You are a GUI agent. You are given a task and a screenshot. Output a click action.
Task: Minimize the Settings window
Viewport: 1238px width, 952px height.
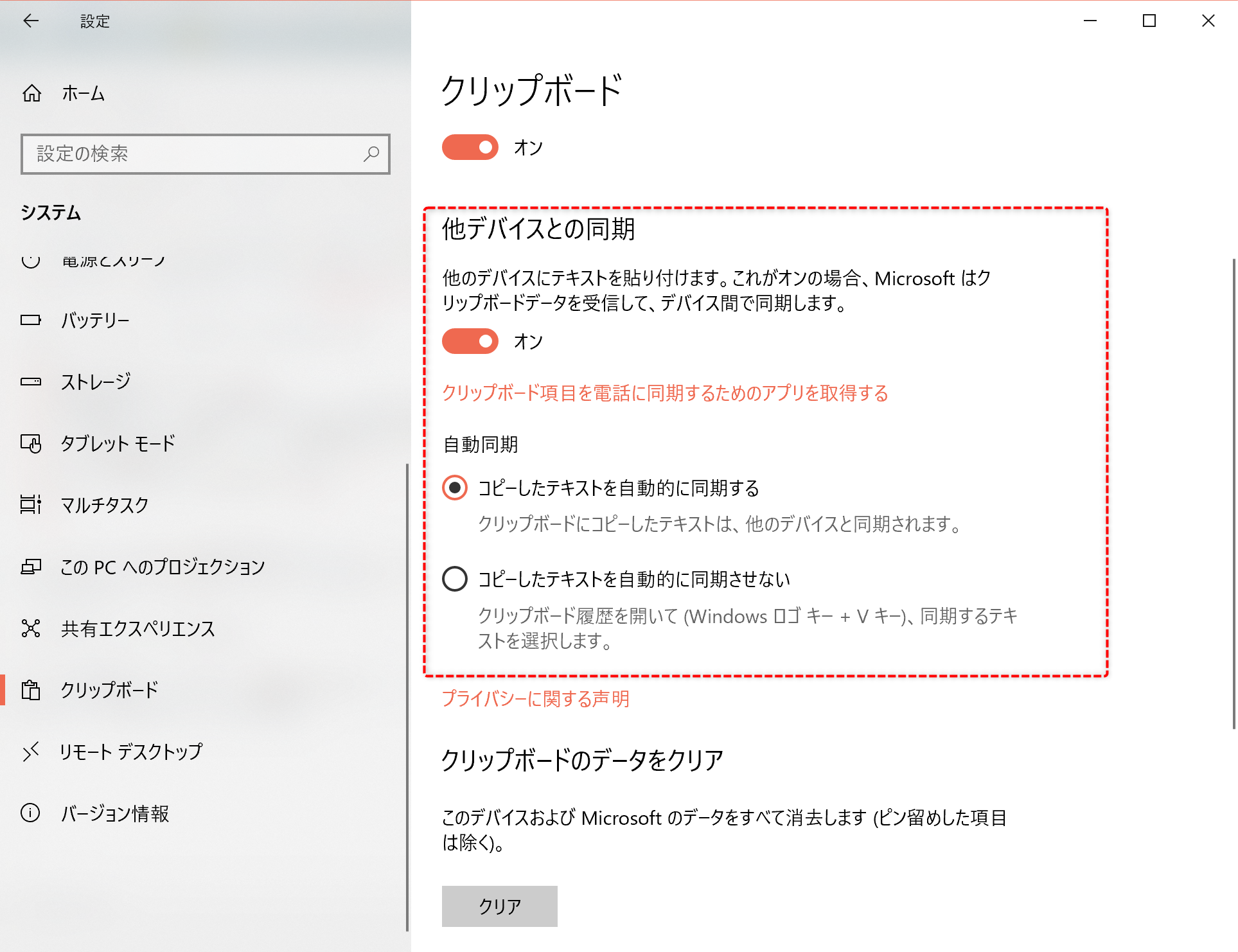pos(1090,21)
